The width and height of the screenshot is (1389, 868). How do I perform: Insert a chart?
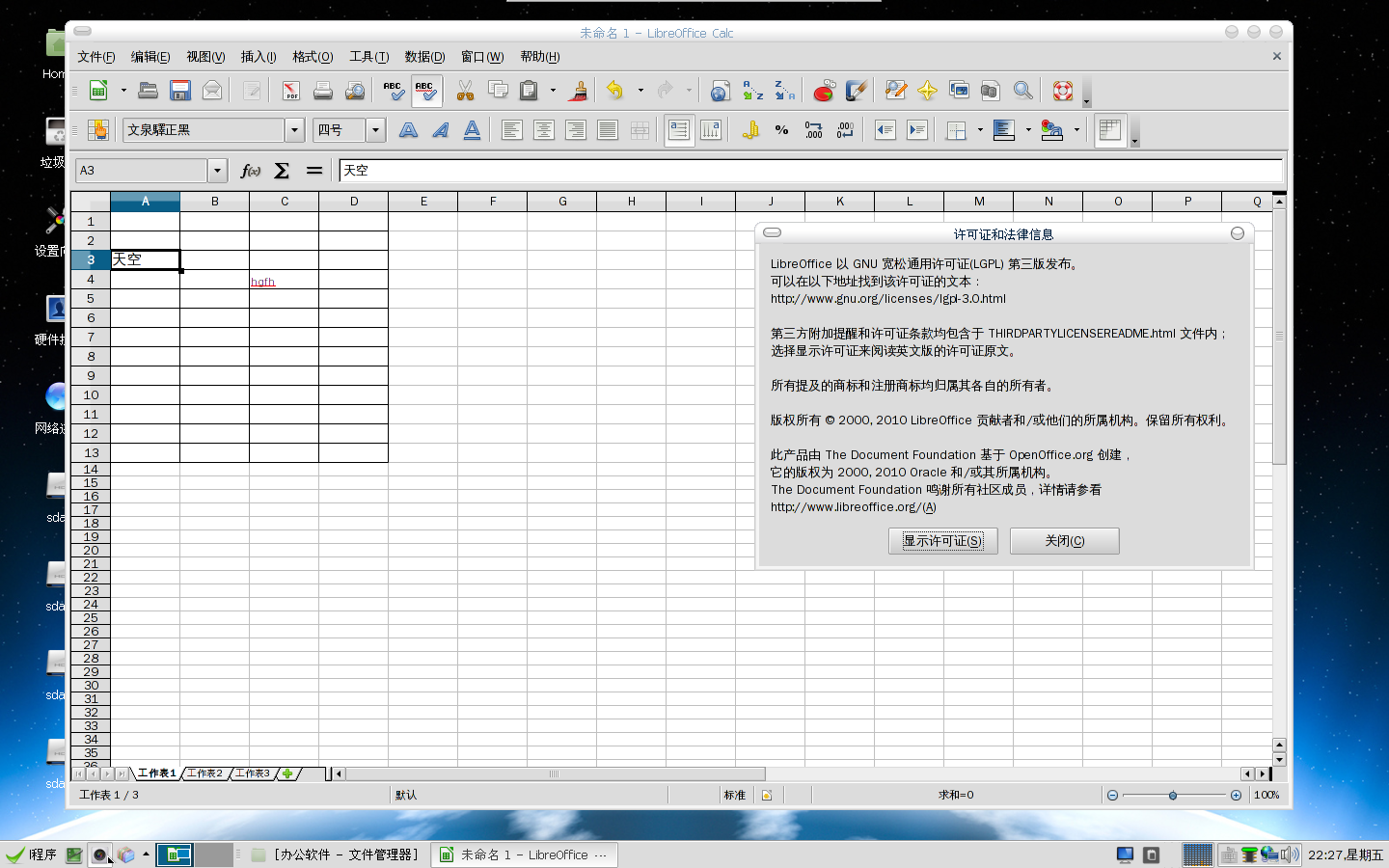(x=824, y=91)
